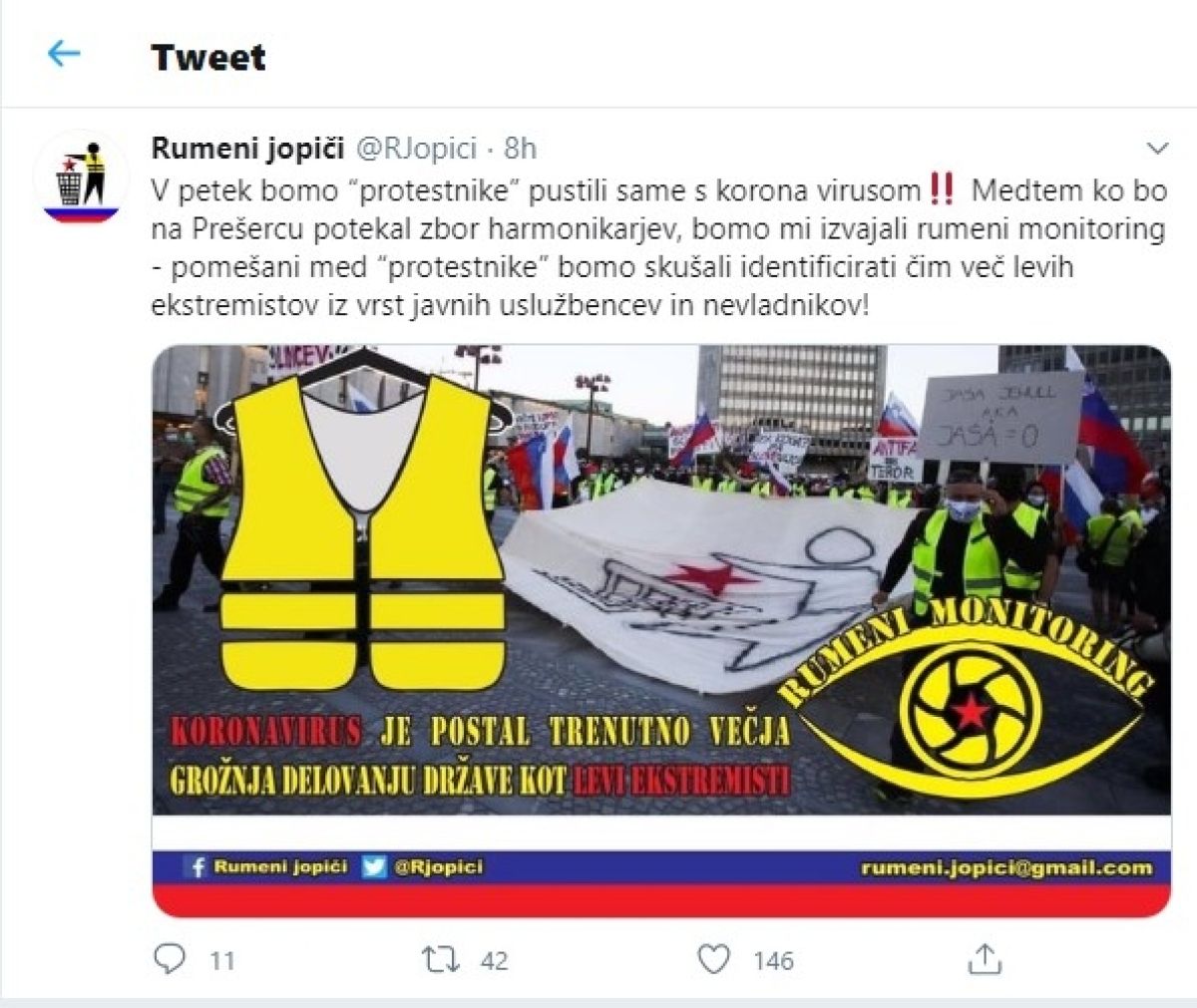Reply using the speech bubble icon

(x=170, y=959)
